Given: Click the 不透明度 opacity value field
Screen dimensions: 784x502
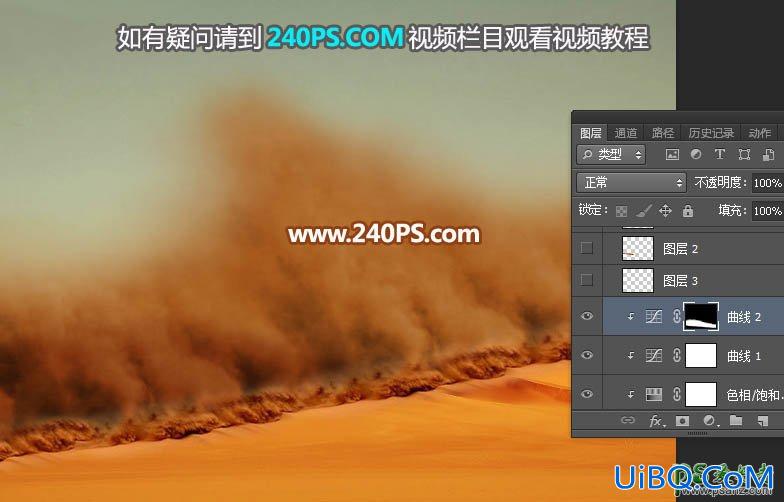Looking at the screenshot, I should tap(768, 183).
